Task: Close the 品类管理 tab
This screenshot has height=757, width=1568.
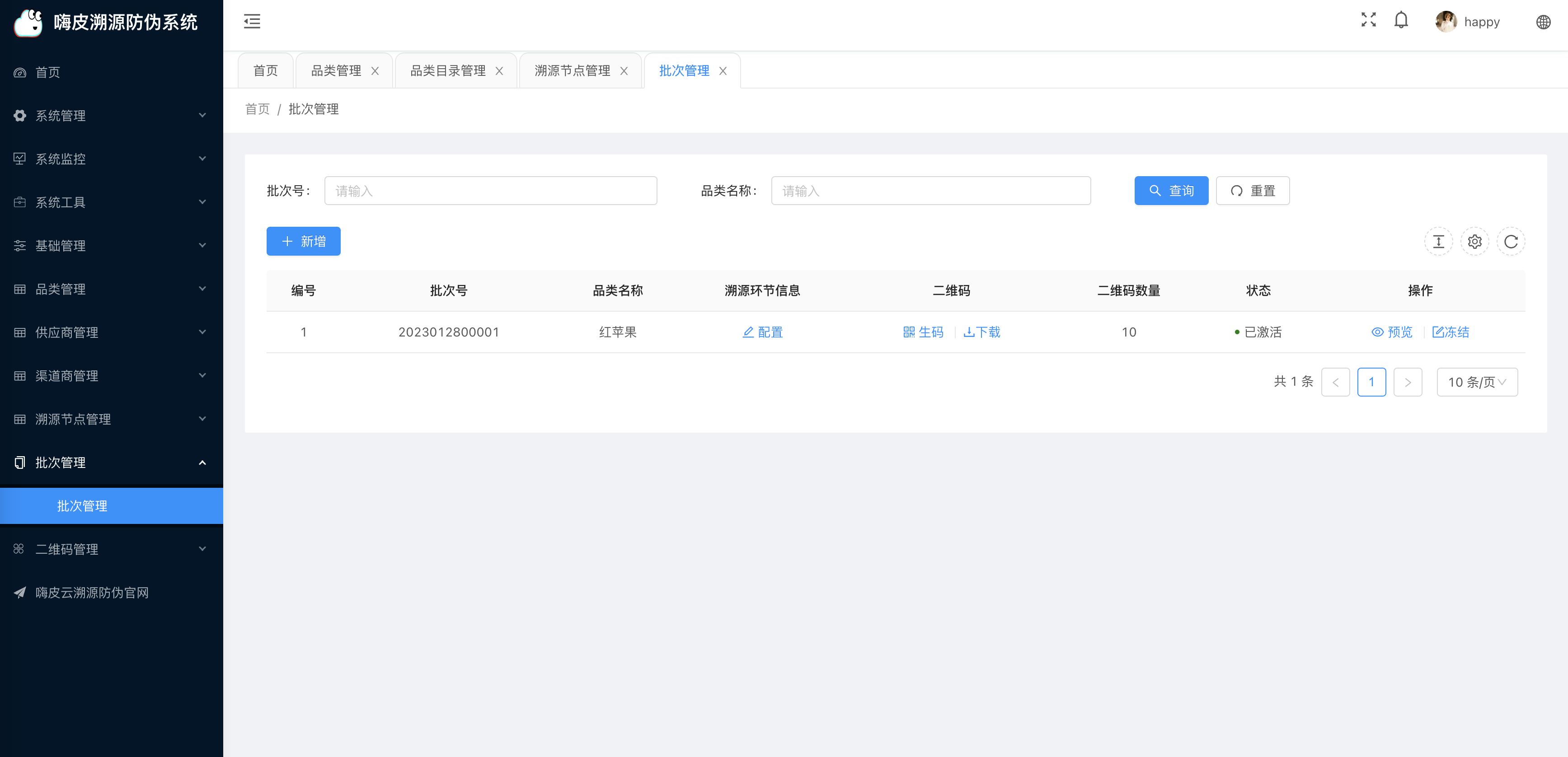Action: pos(375,71)
